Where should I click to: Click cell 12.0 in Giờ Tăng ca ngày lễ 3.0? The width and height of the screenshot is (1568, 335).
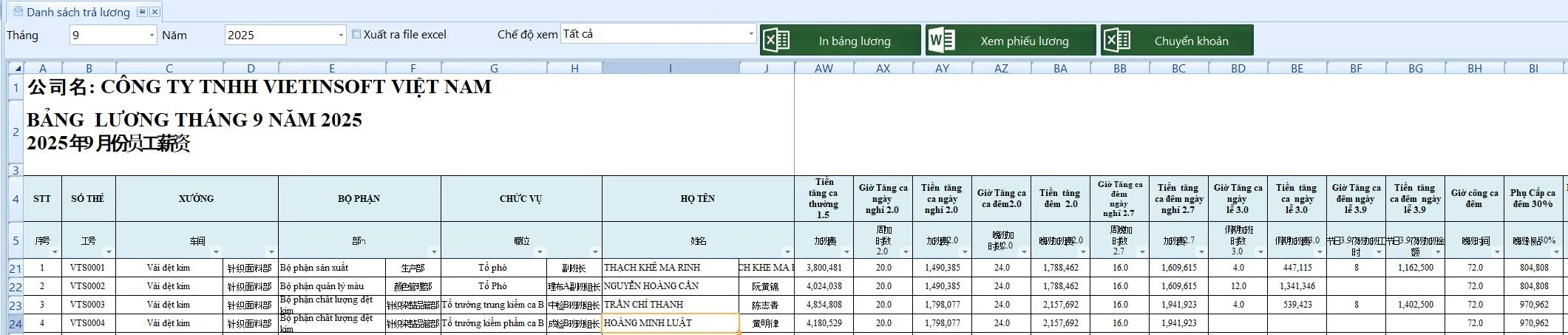click(x=1238, y=286)
